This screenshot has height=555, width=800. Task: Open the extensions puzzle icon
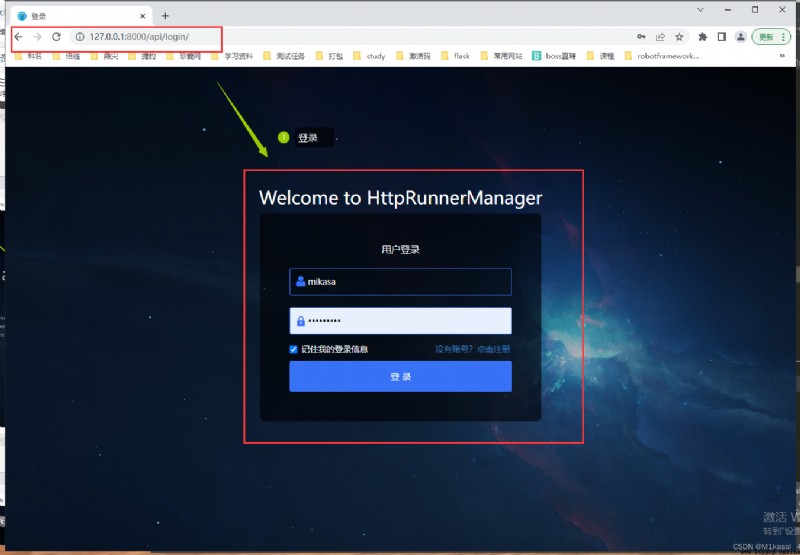(x=703, y=37)
